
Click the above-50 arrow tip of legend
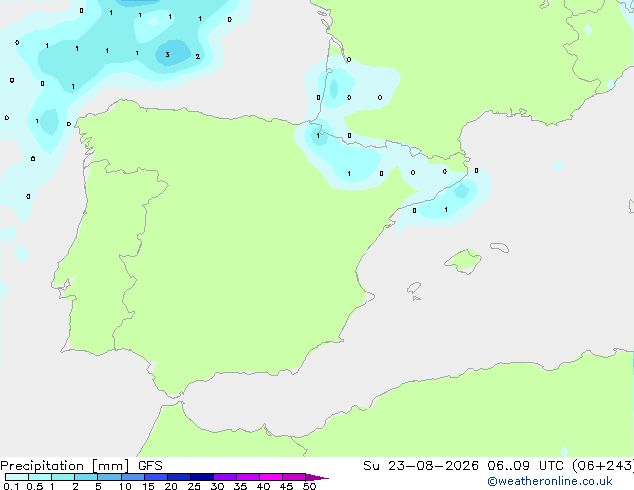pyautogui.click(x=317, y=477)
